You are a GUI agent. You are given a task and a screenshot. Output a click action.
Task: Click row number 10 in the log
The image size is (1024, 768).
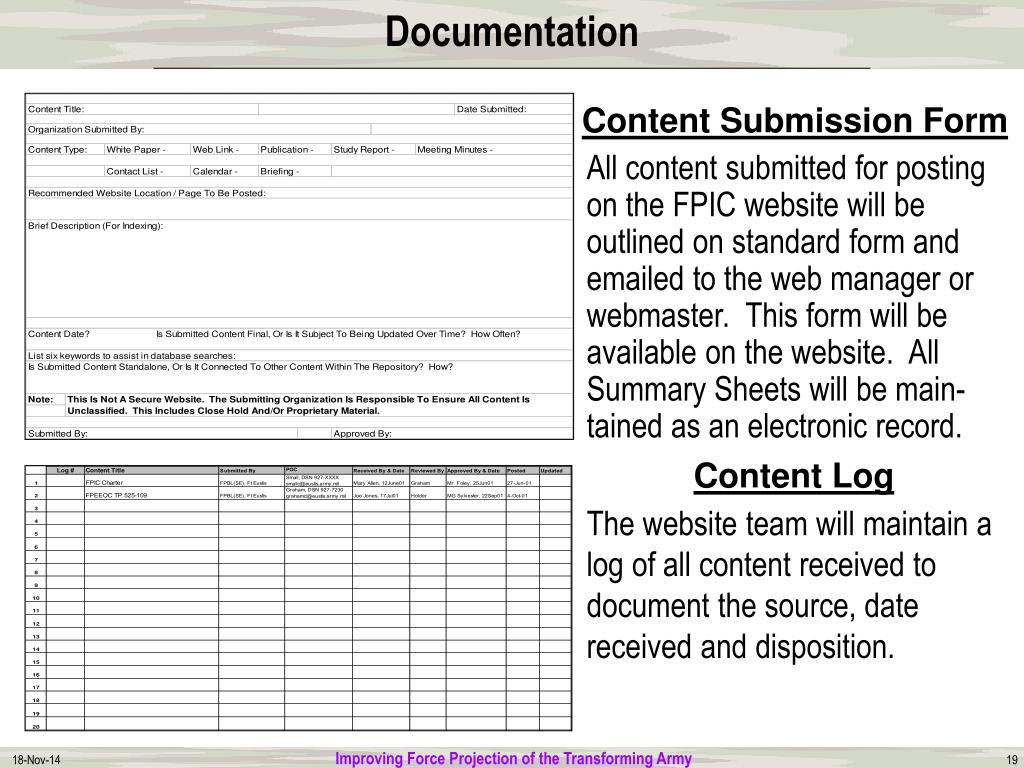point(36,598)
